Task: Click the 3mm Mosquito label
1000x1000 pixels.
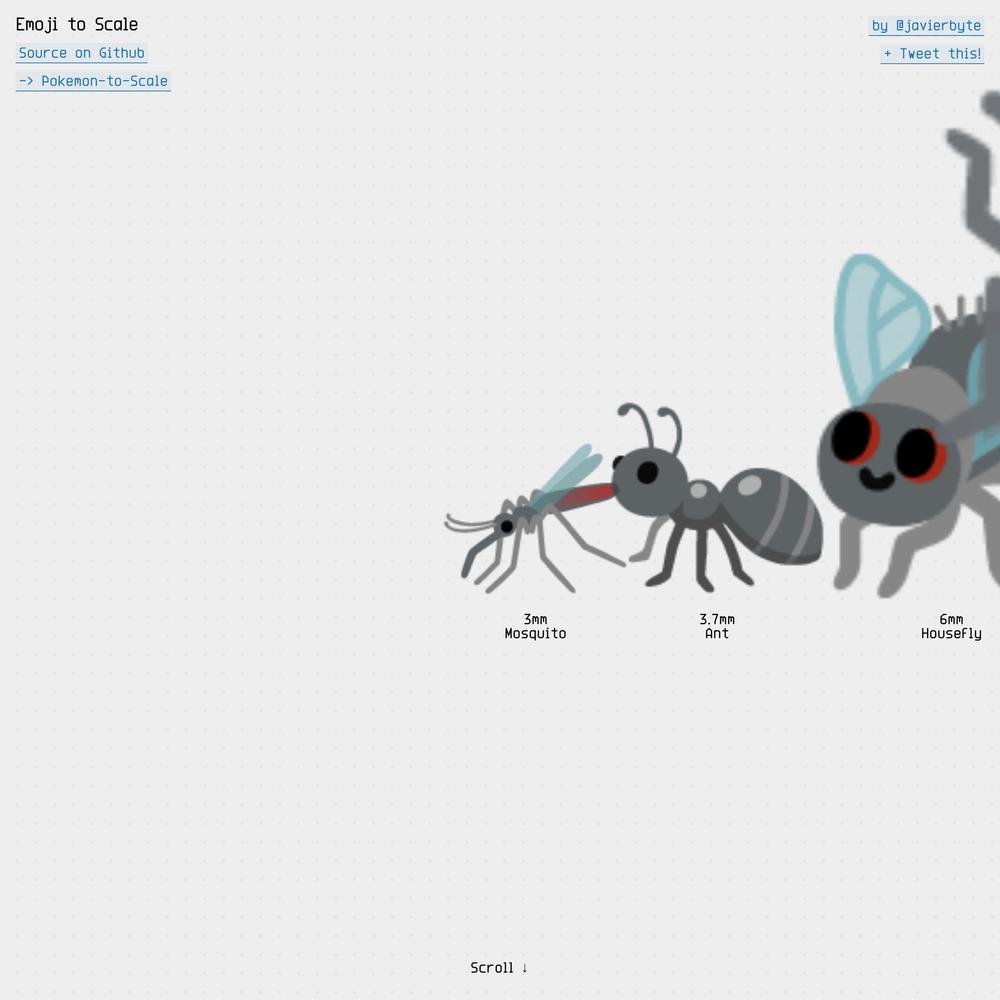Action: click(535, 626)
